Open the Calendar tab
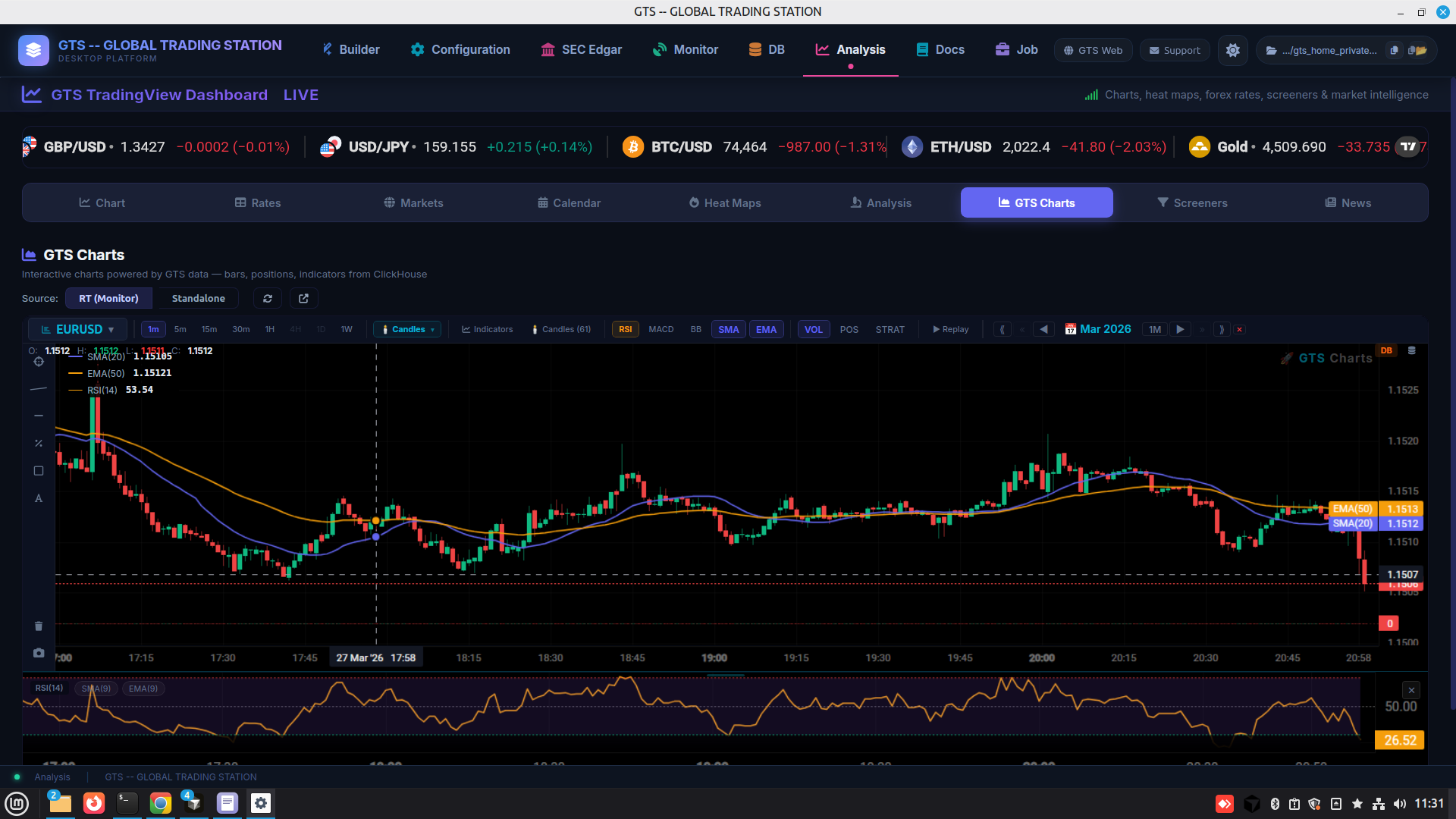The image size is (1456, 819). (x=569, y=203)
